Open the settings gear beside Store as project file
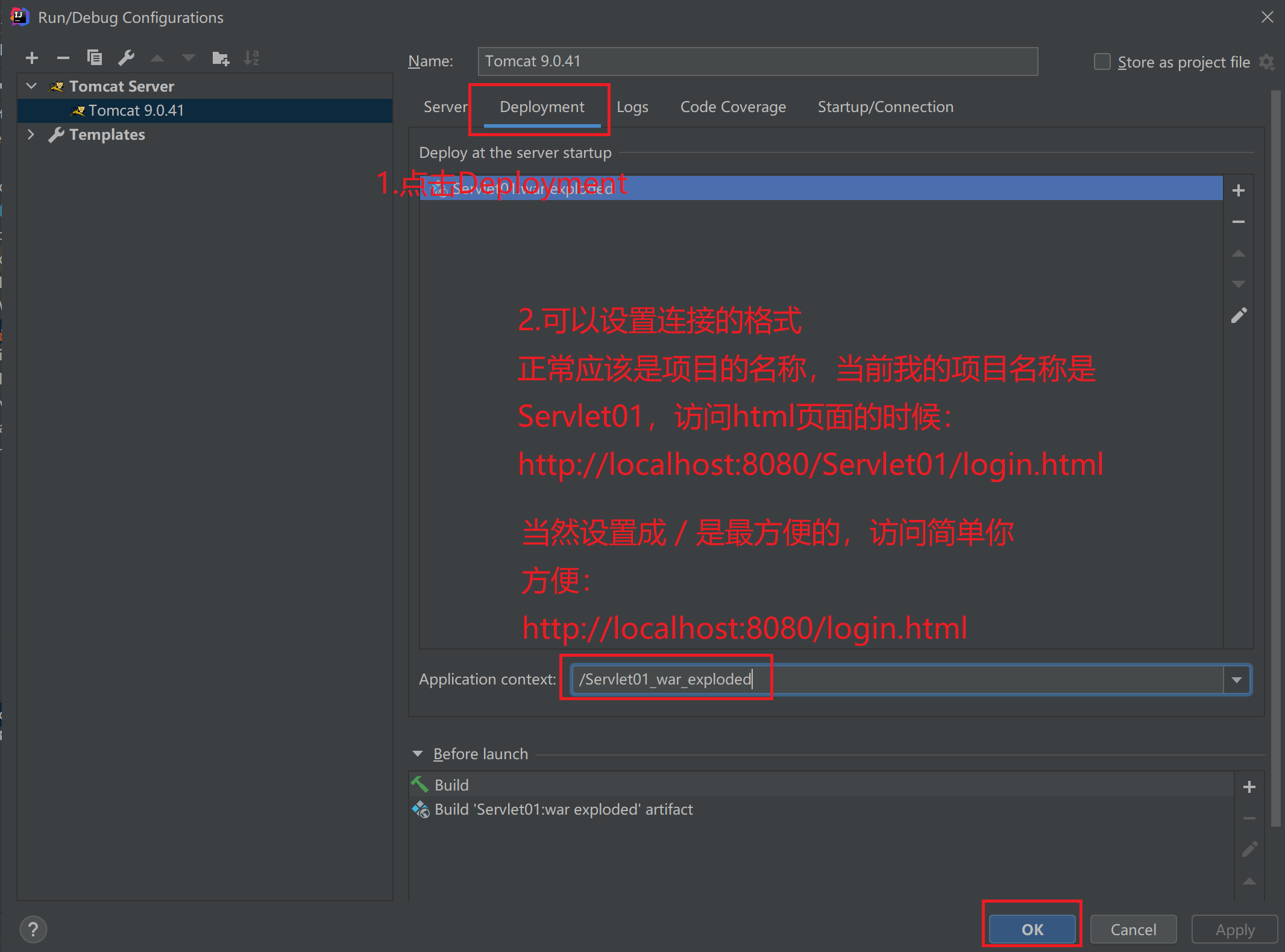Screen dimensions: 1285x952 coord(1268,61)
